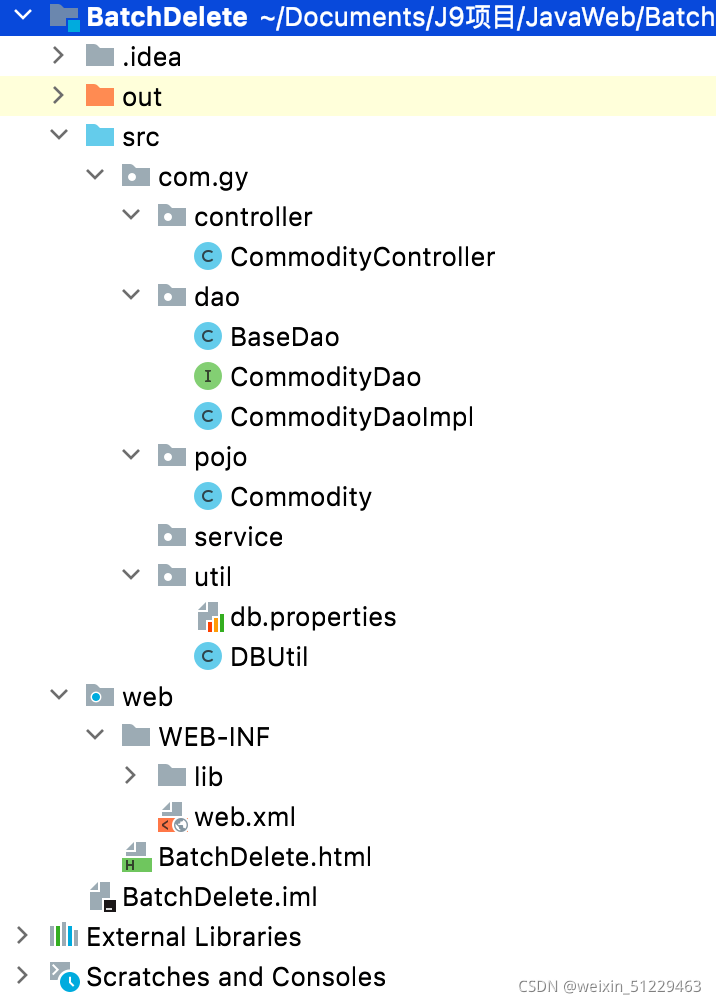
Task: Select the highlighted out folder row
Action: click(141, 96)
